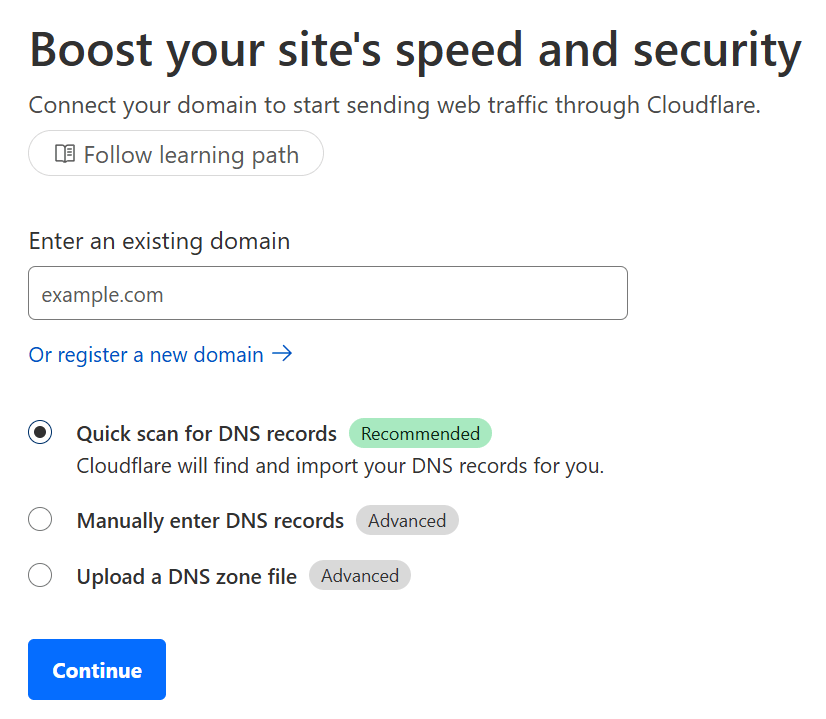The image size is (826, 719).
Task: Click the heading "Boost your site's speed and security"
Action: tap(415, 49)
